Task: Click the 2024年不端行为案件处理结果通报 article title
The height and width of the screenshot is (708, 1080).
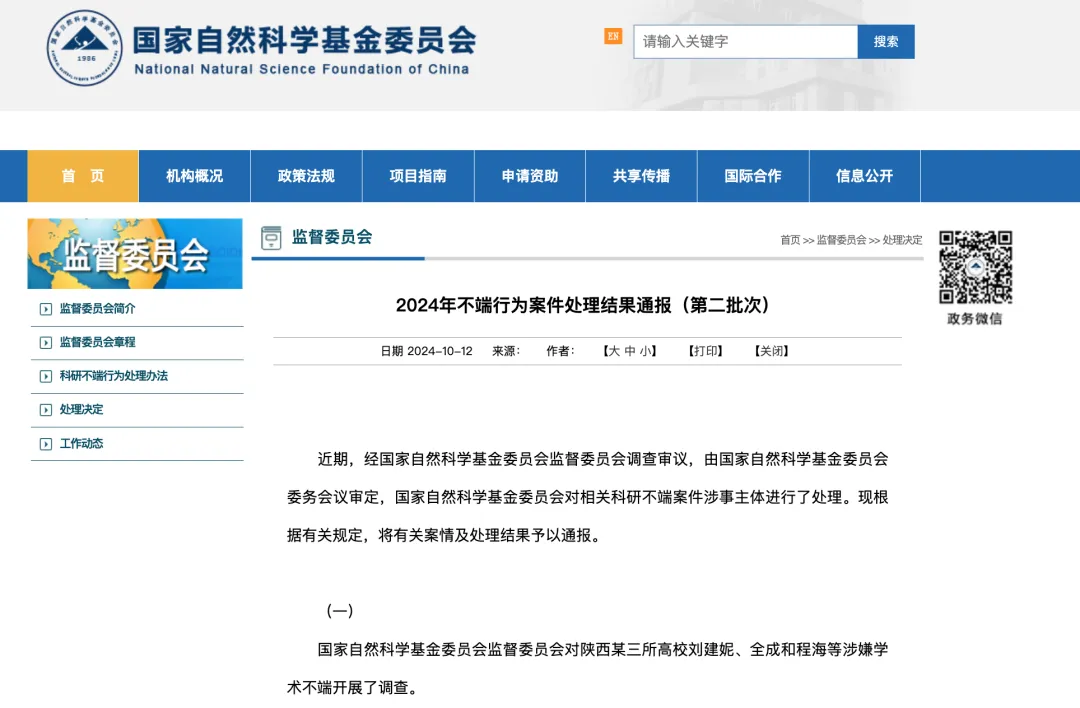Action: coord(583,305)
